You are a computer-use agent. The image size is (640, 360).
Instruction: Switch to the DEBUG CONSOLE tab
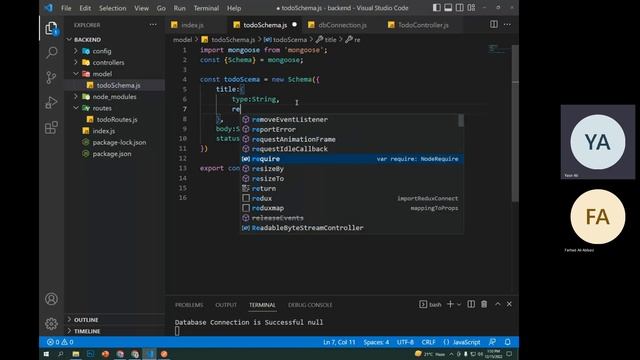pyautogui.click(x=310, y=305)
